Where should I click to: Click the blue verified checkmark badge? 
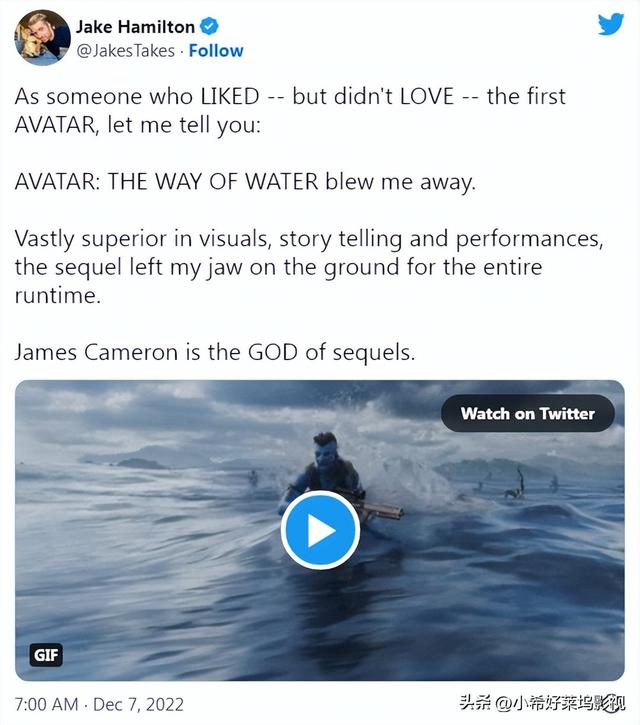(209, 26)
